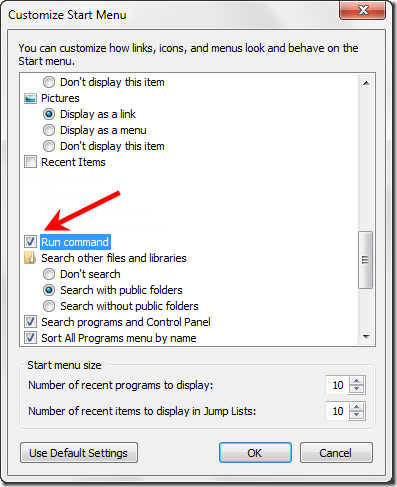Click the Search other files and libraries icon

(x=30, y=258)
